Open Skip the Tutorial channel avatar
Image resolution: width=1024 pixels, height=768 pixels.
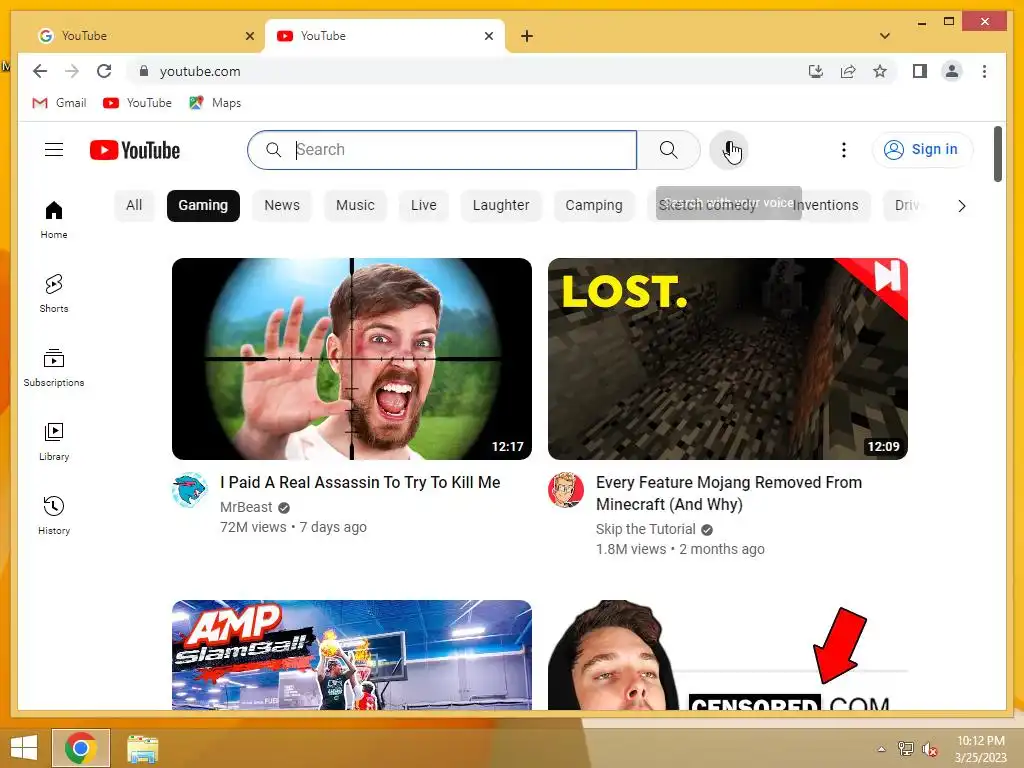(x=566, y=490)
